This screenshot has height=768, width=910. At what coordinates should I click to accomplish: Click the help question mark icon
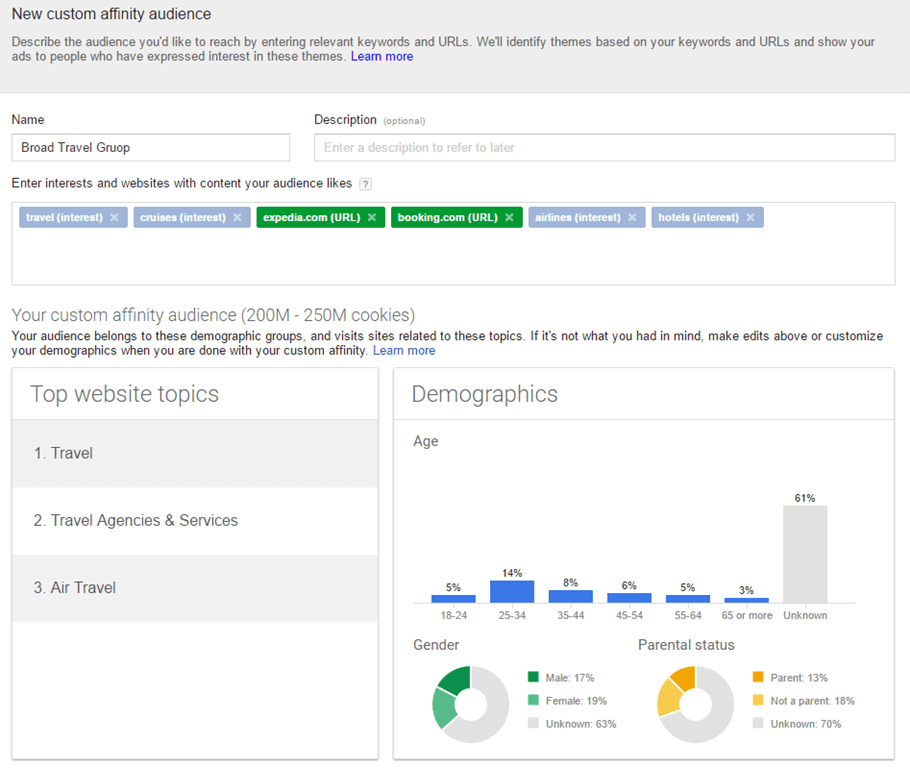(365, 184)
